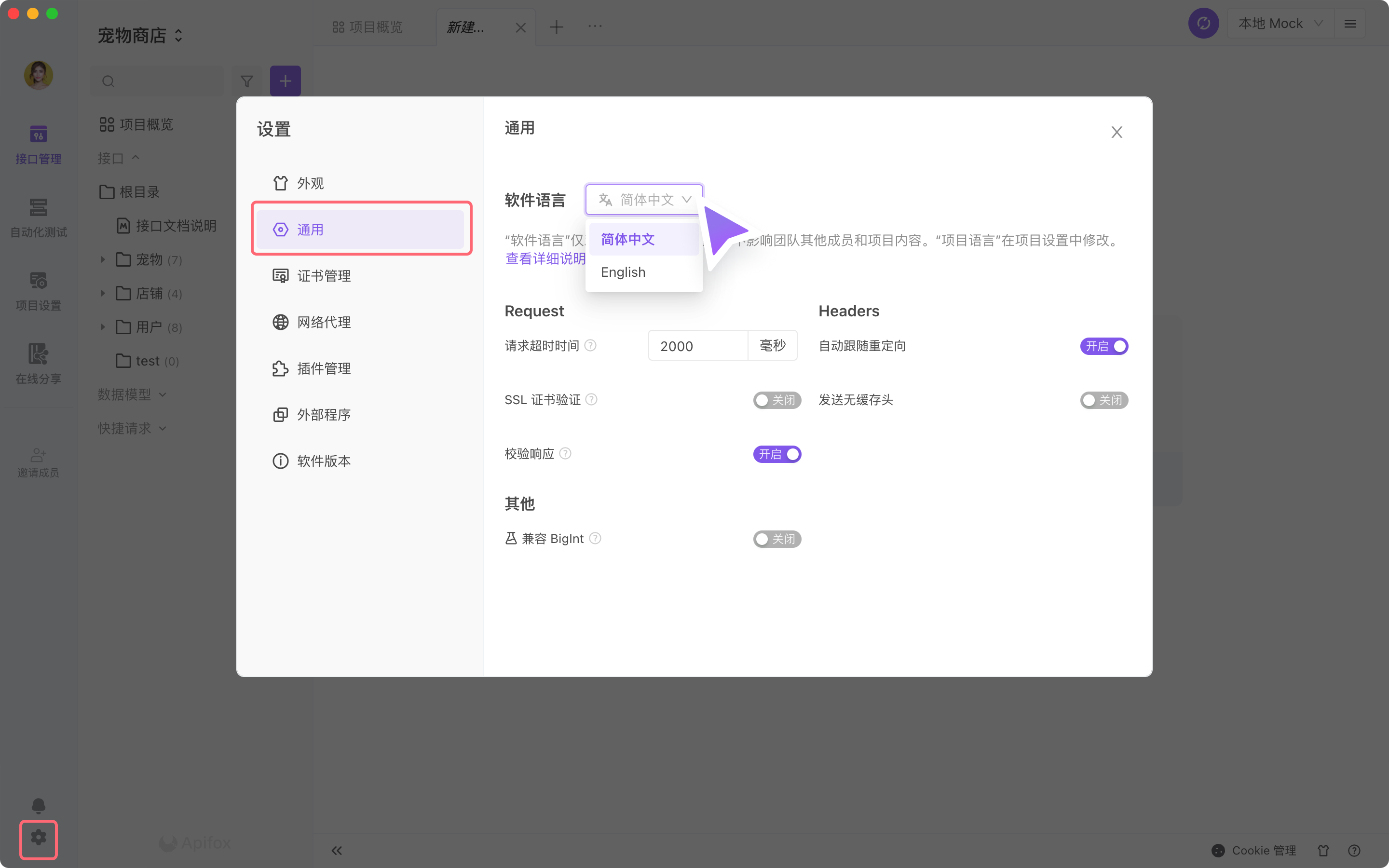
Task: Open the 查看详细说明 link
Action: click(x=544, y=258)
